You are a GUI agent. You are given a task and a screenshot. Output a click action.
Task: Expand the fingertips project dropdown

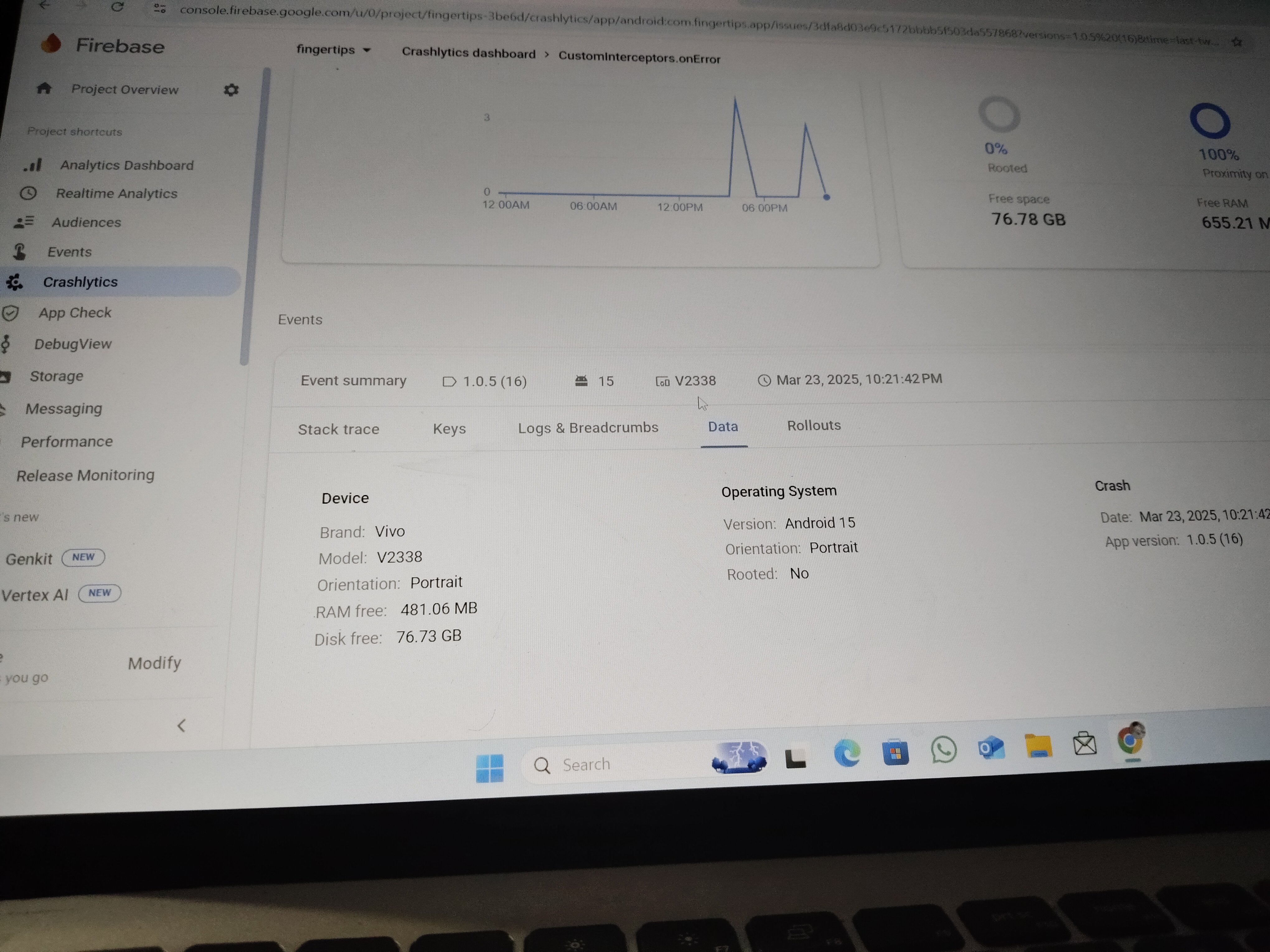[334, 50]
